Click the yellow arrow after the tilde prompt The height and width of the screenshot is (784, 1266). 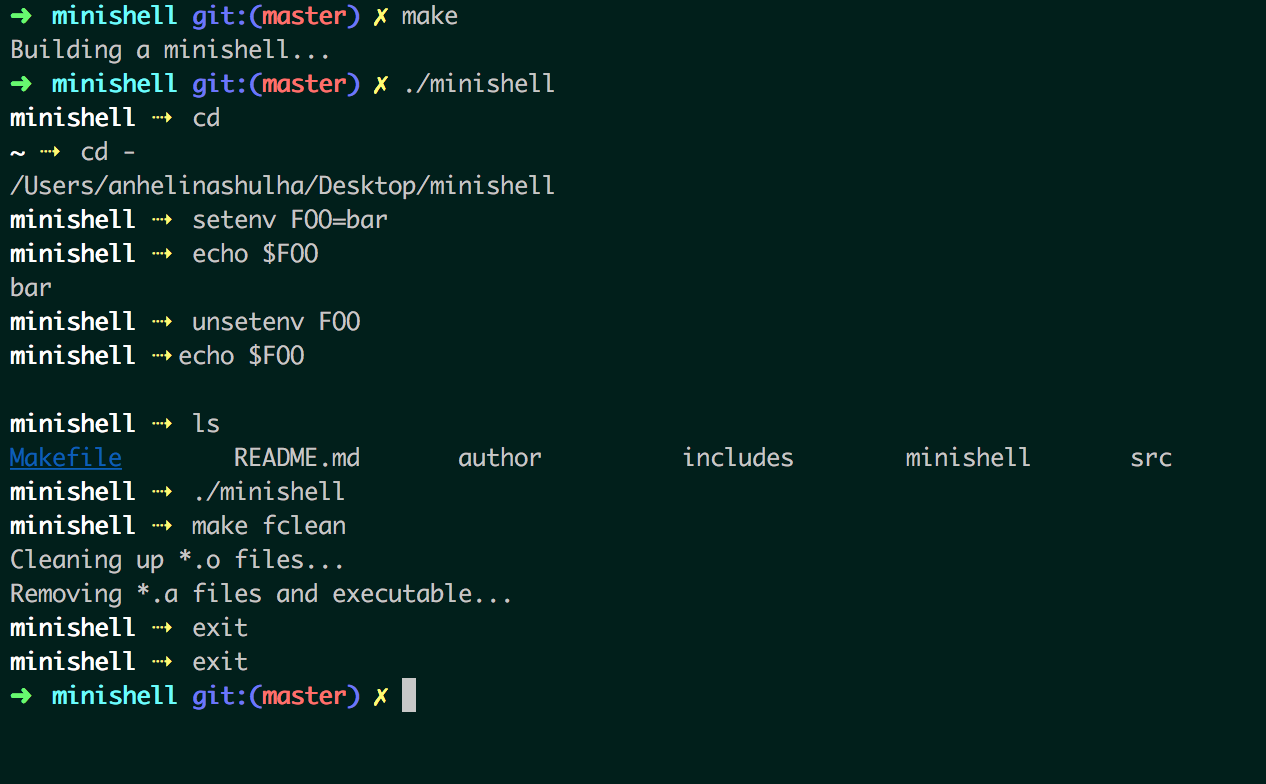point(52,152)
